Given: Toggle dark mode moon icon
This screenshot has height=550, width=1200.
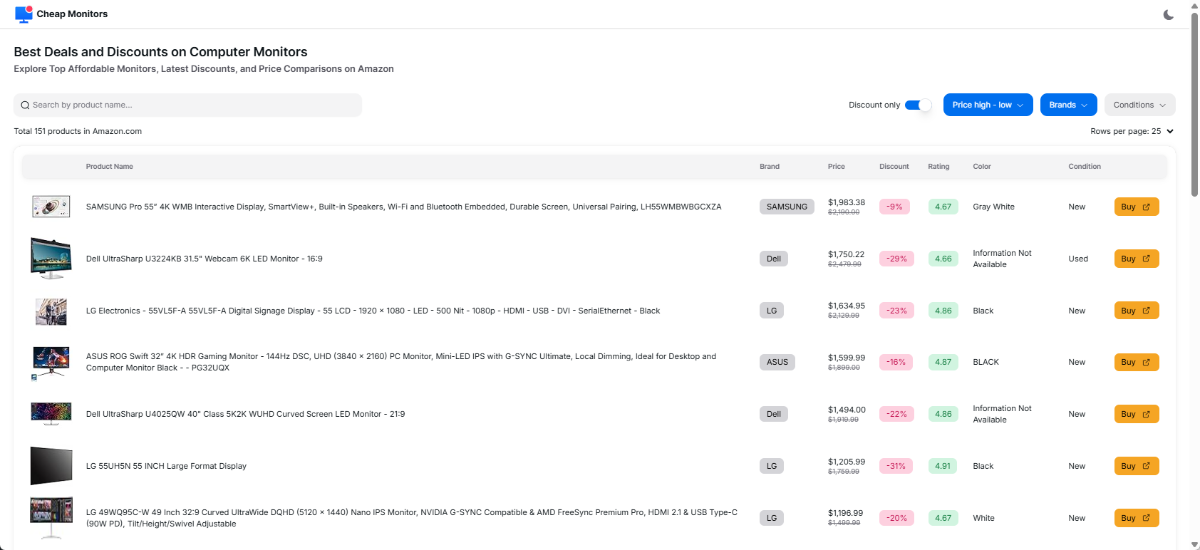Looking at the screenshot, I should tap(1169, 14).
